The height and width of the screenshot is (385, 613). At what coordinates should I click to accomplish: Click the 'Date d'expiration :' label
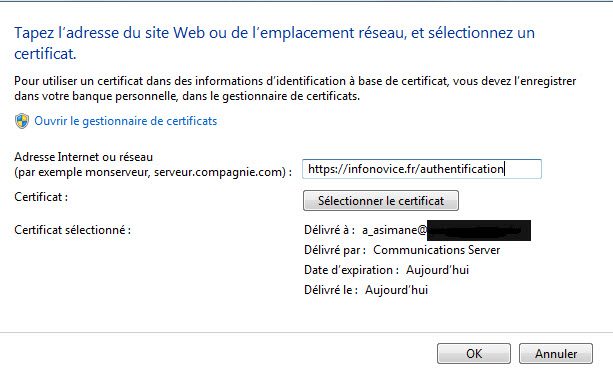click(x=351, y=270)
